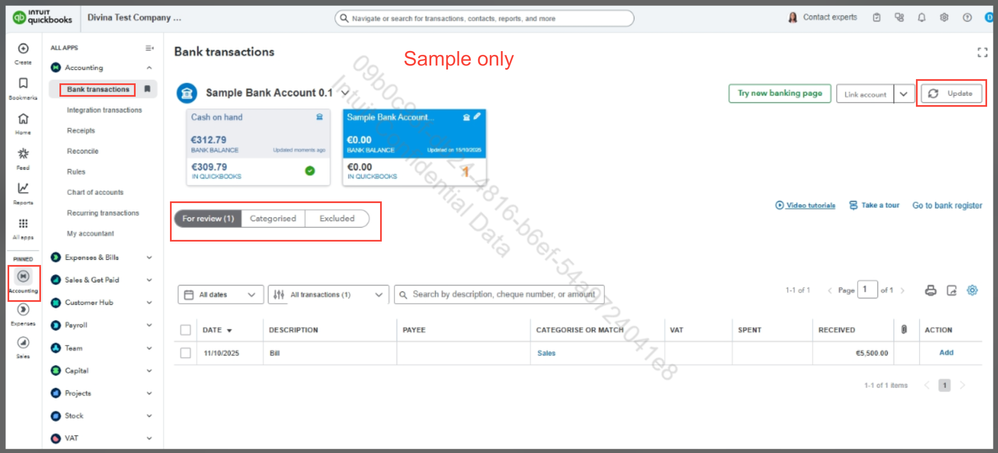Open Bookmarks in left rail
Screen dimensions: 998x453
[23, 83]
